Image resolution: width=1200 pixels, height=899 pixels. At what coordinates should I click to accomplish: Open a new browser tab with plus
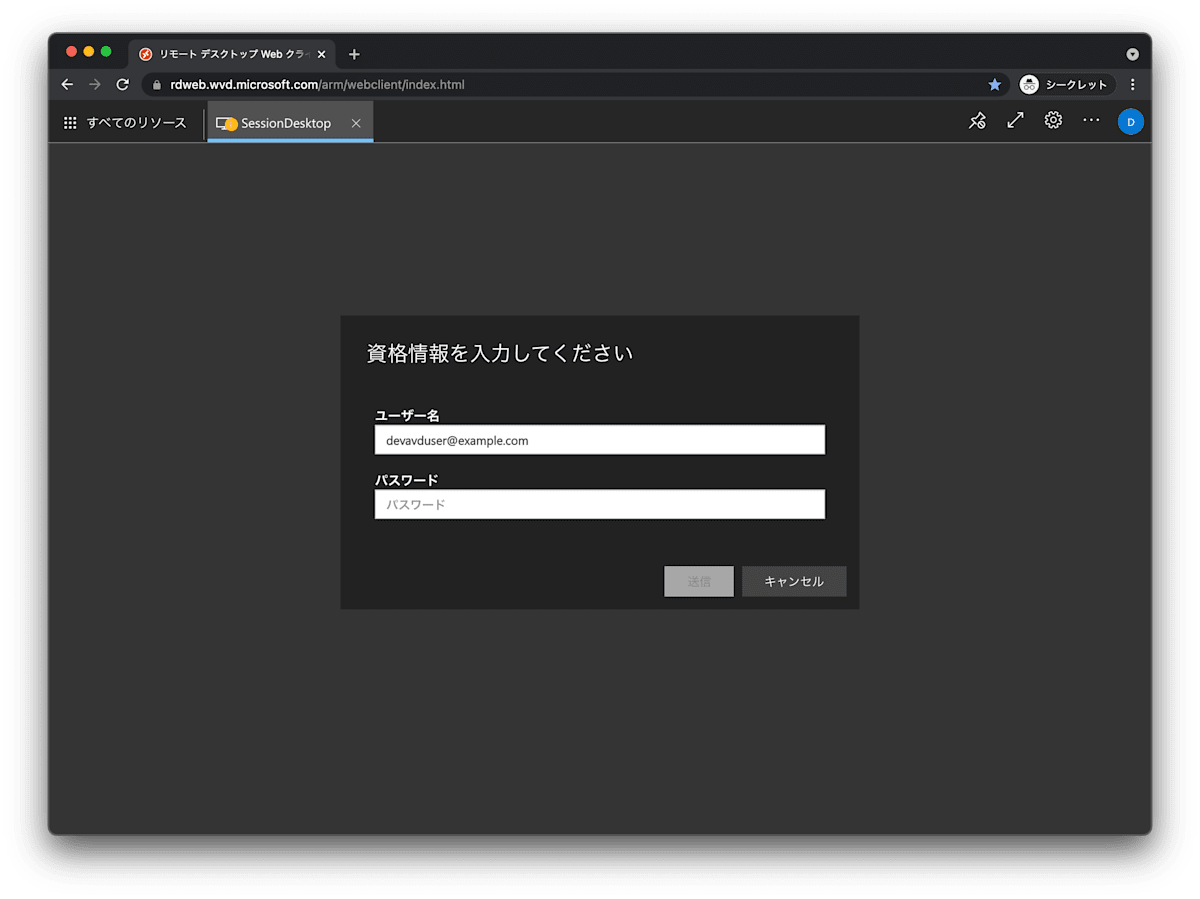click(354, 54)
